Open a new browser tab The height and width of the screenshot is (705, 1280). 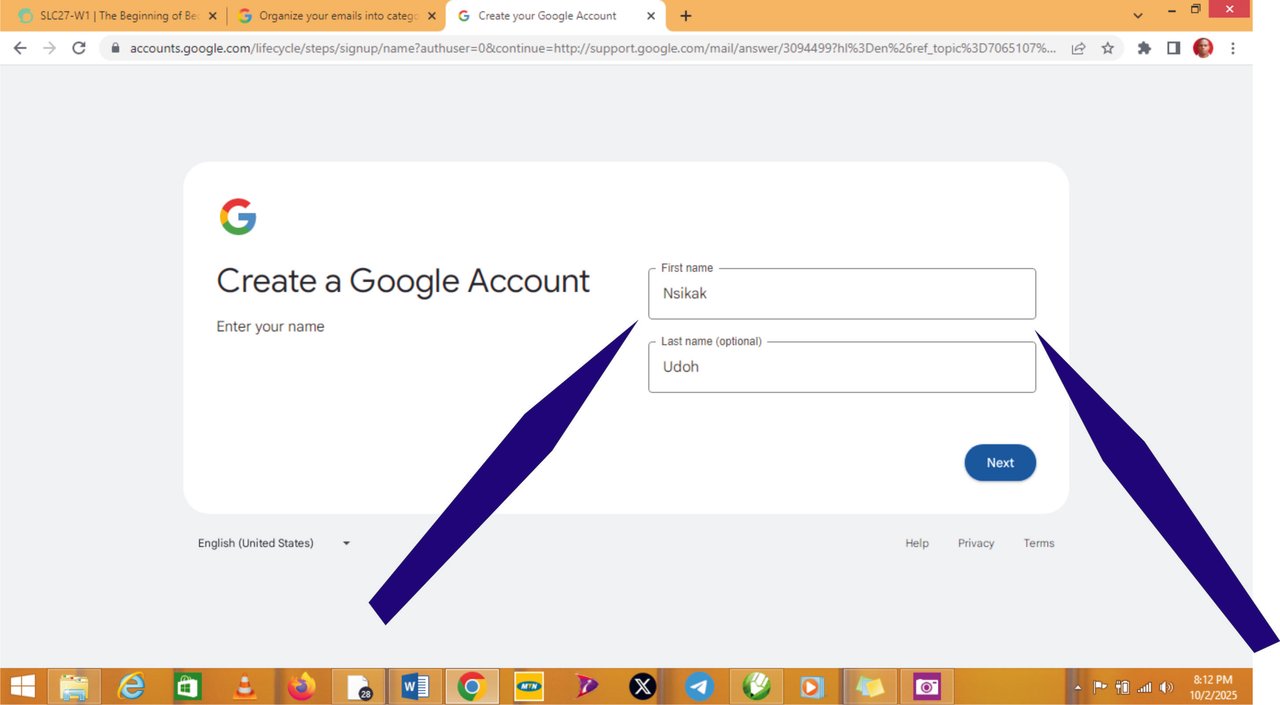pyautogui.click(x=685, y=16)
